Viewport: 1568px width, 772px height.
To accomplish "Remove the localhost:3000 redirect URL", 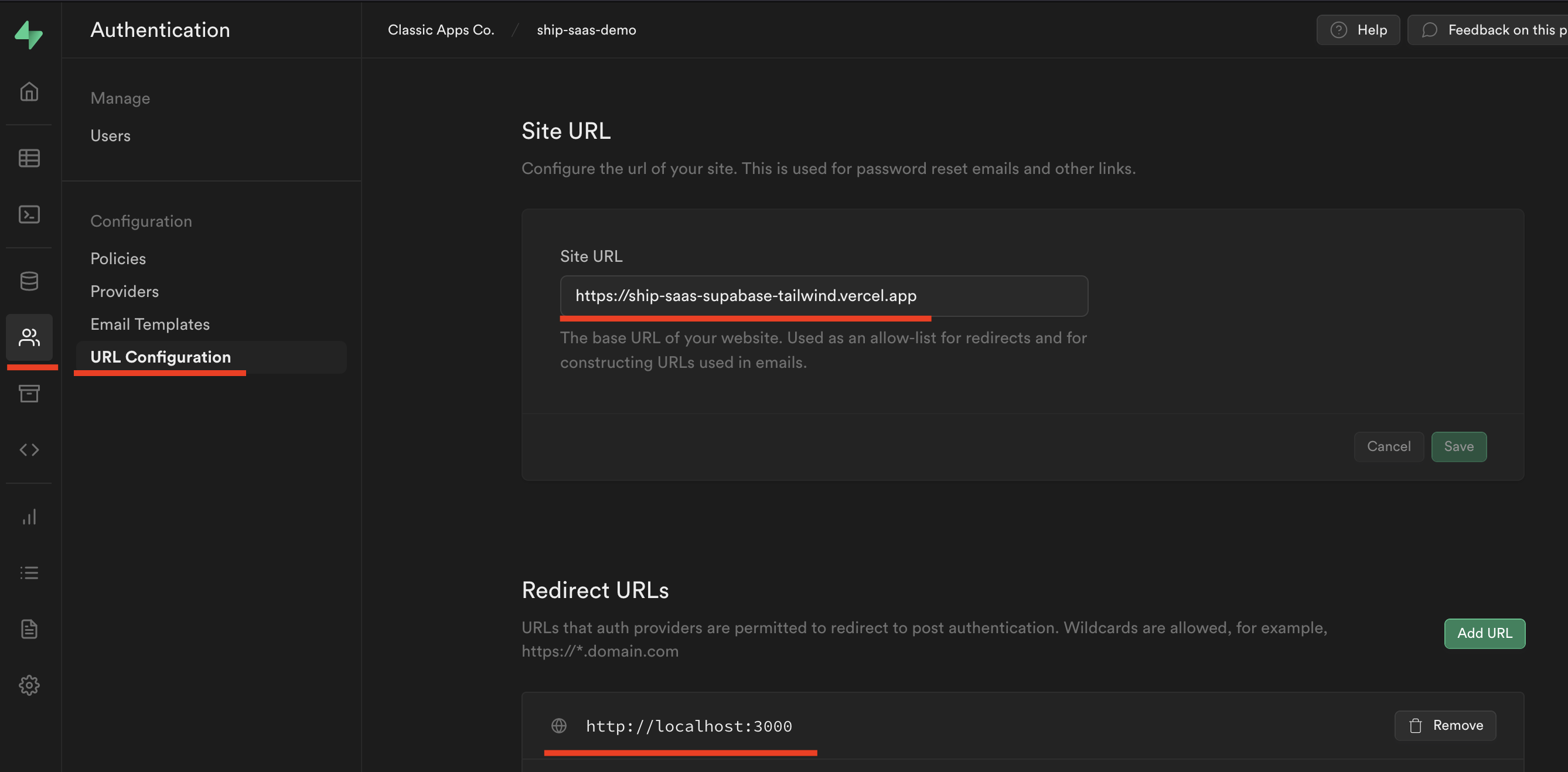I will [1445, 725].
